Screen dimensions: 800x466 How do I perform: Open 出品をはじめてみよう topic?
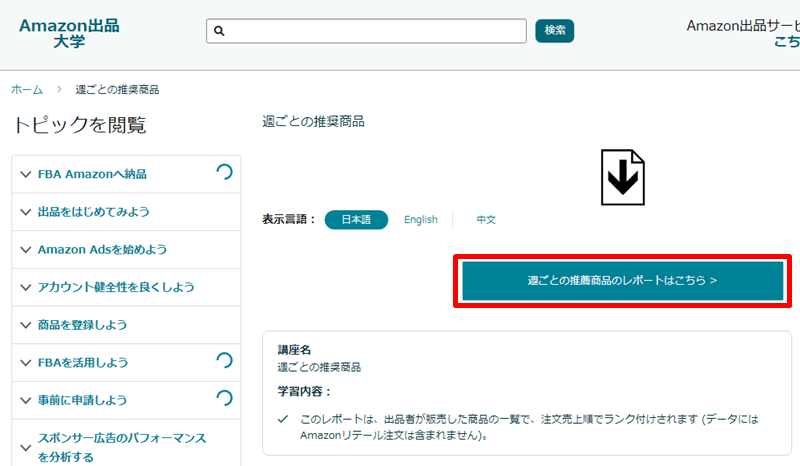[94, 212]
